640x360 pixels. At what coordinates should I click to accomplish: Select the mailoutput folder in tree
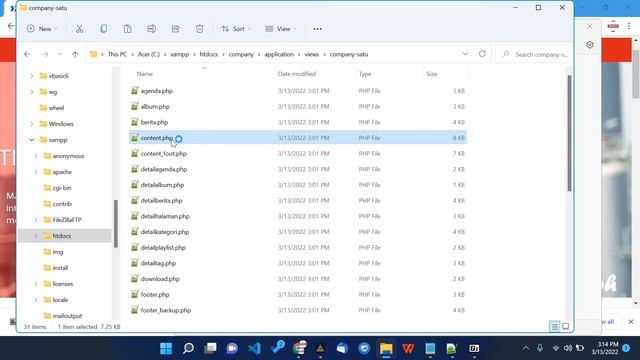[x=67, y=316]
